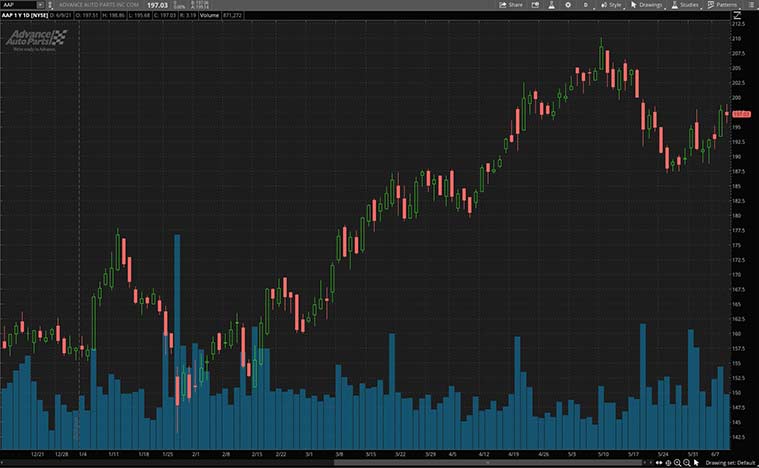This screenshot has height=468, width=759.
Task: Click the zoom in magnifier icon
Action: [x=676, y=462]
